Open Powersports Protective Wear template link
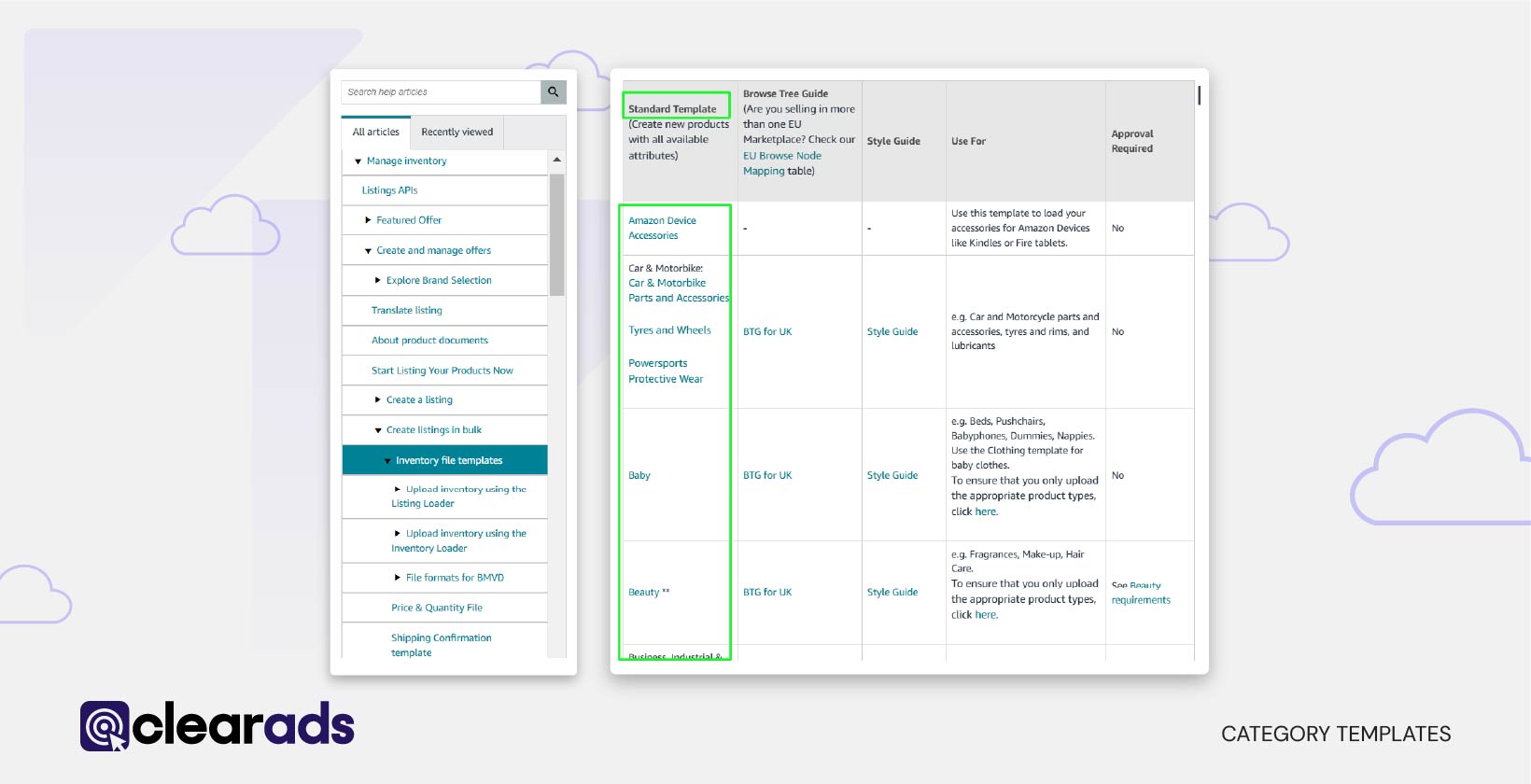1531x784 pixels. coord(666,371)
